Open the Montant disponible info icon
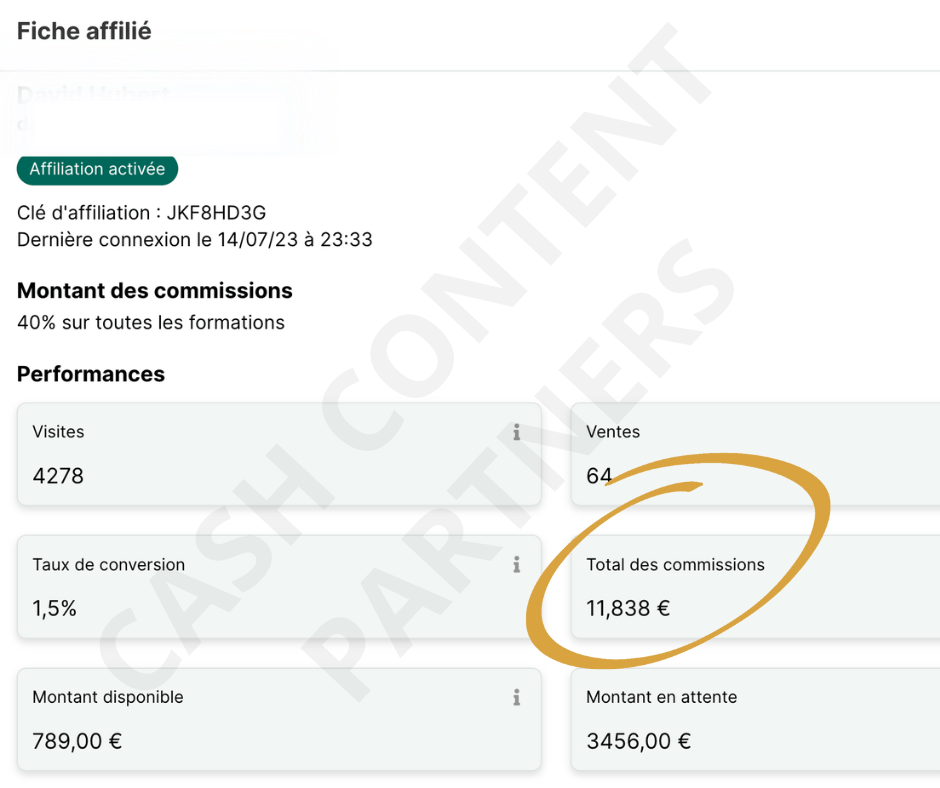The image size is (940, 788). click(517, 697)
